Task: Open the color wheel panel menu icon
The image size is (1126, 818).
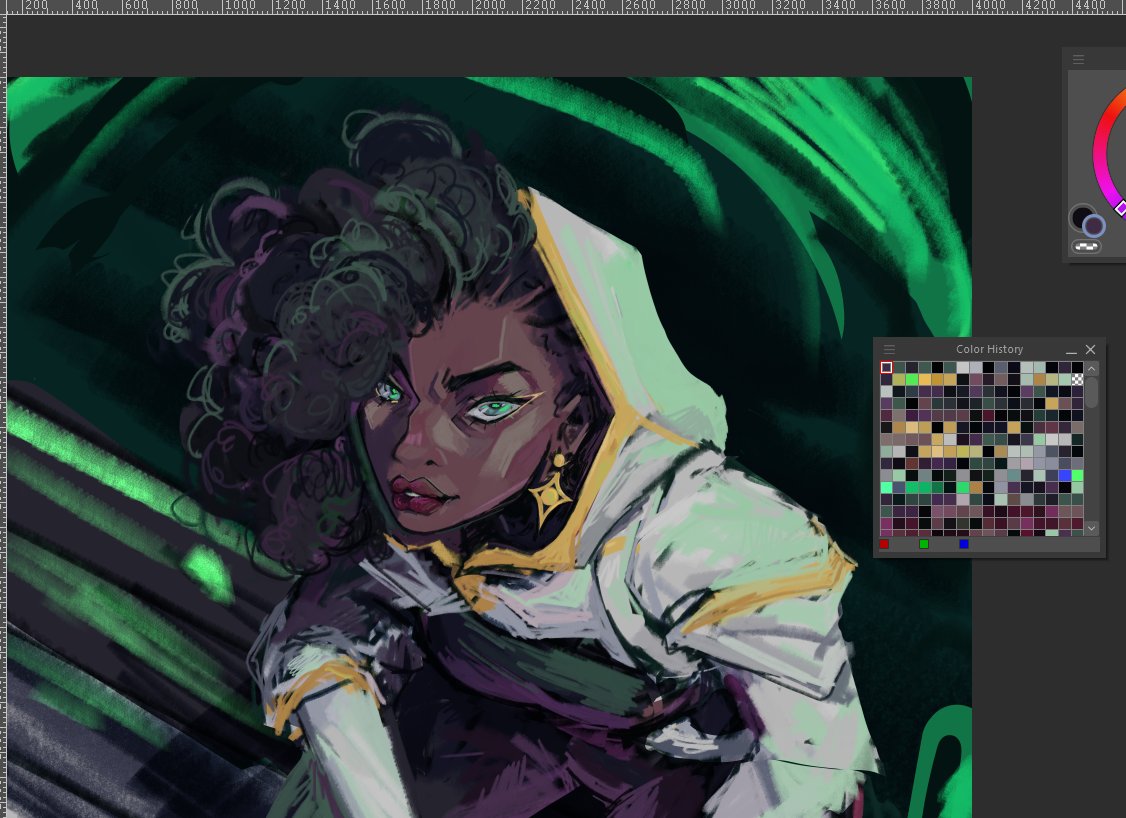Action: pyautogui.click(x=1079, y=60)
